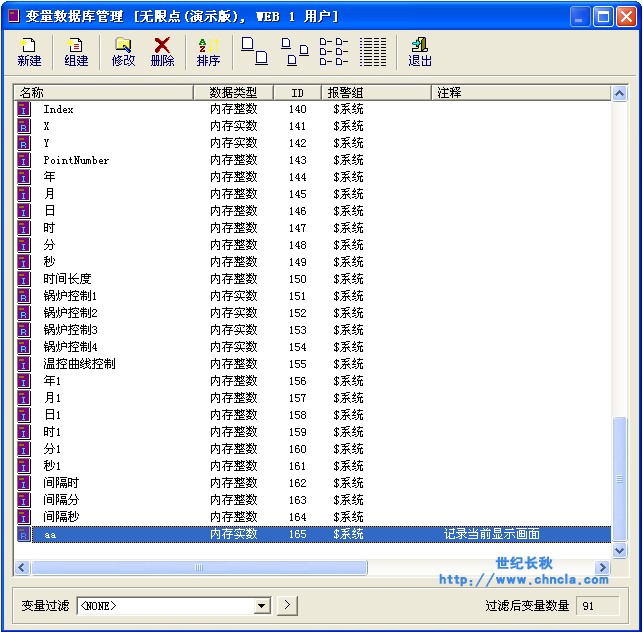
Task: Open the 变量过滤 filter dropdown
Action: click(261, 605)
